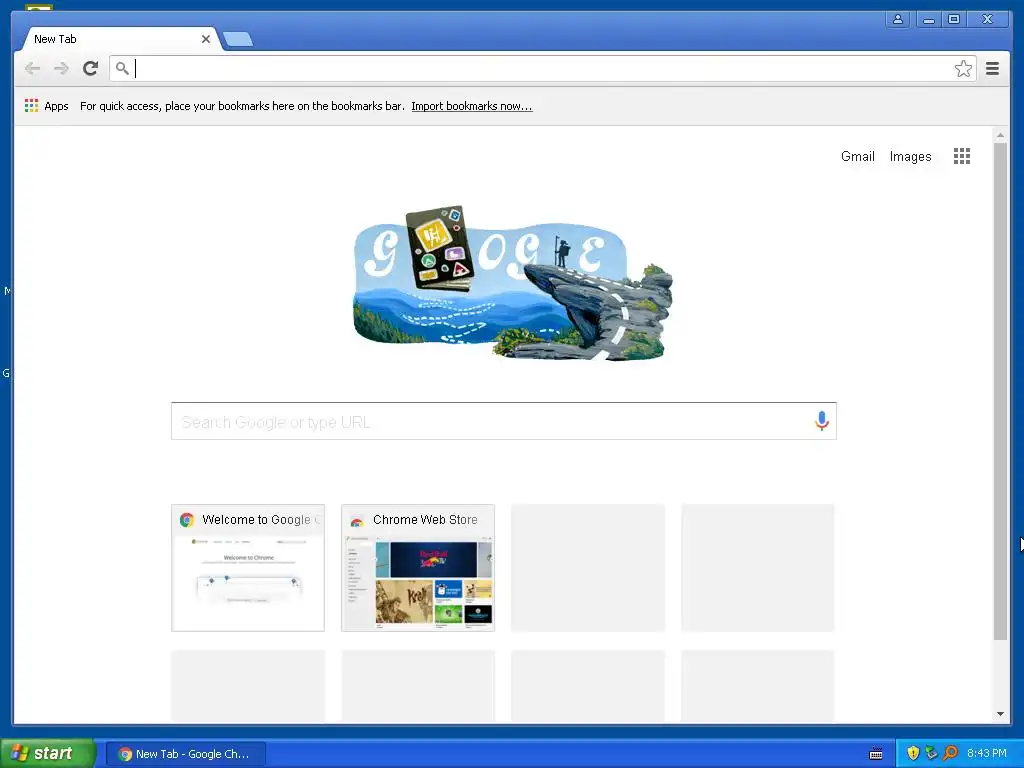Go forward with the forward arrow
1024x768 pixels.
click(61, 68)
